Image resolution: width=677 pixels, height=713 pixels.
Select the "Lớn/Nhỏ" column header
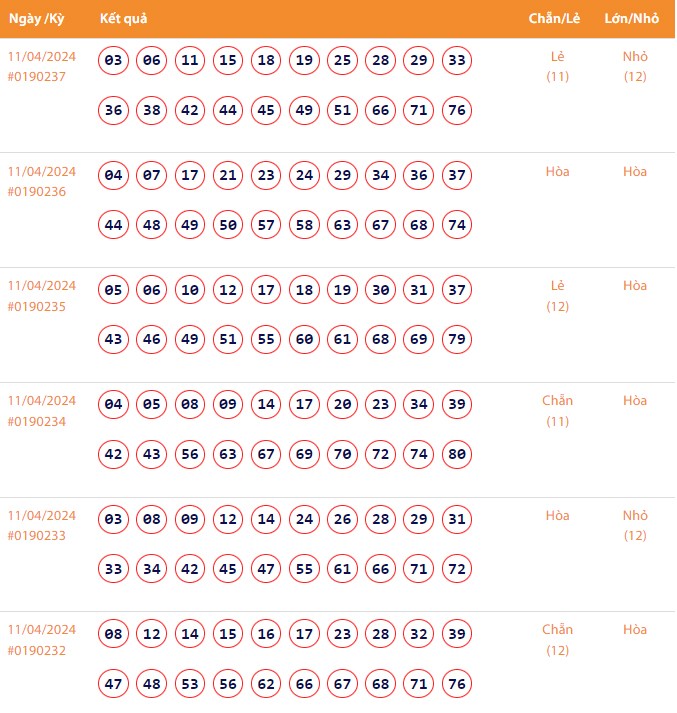click(x=632, y=19)
